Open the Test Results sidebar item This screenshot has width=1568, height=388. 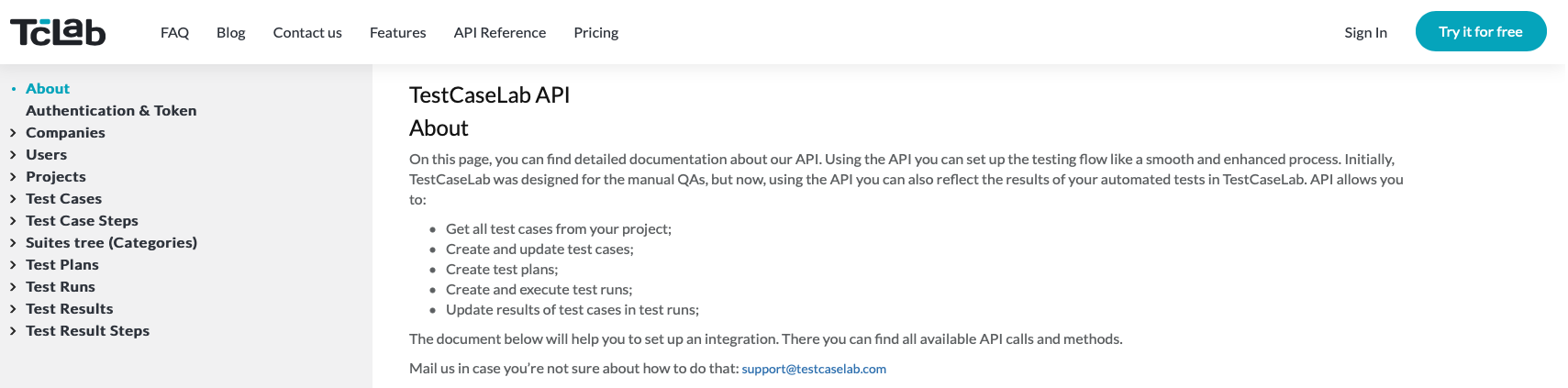[70, 309]
